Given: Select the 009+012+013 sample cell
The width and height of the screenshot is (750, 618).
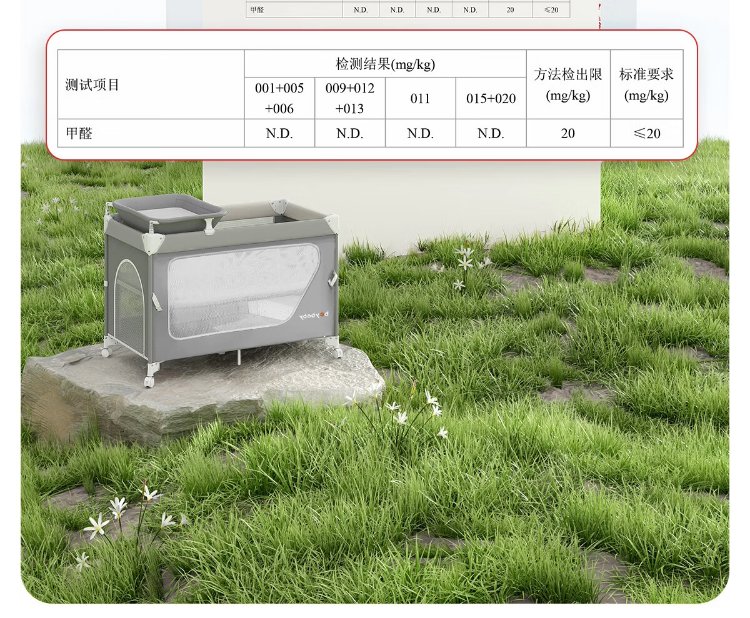Looking at the screenshot, I should pyautogui.click(x=350, y=98).
